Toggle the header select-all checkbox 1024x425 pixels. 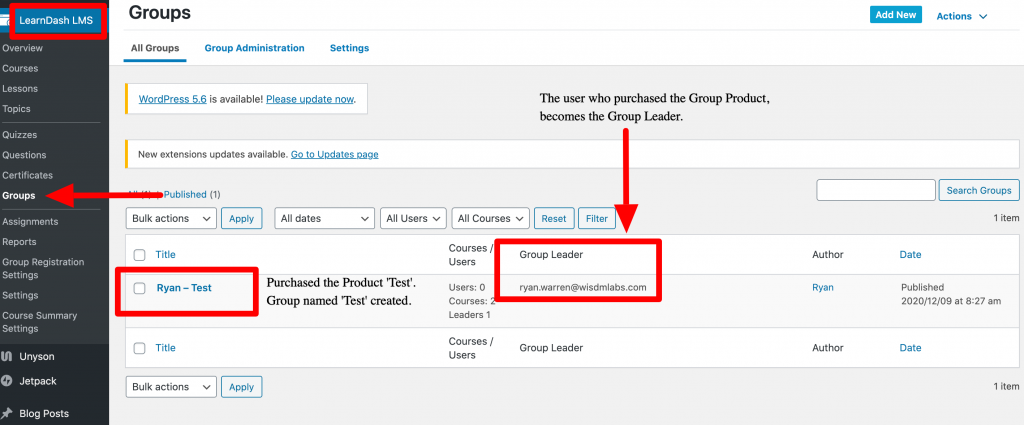140,255
